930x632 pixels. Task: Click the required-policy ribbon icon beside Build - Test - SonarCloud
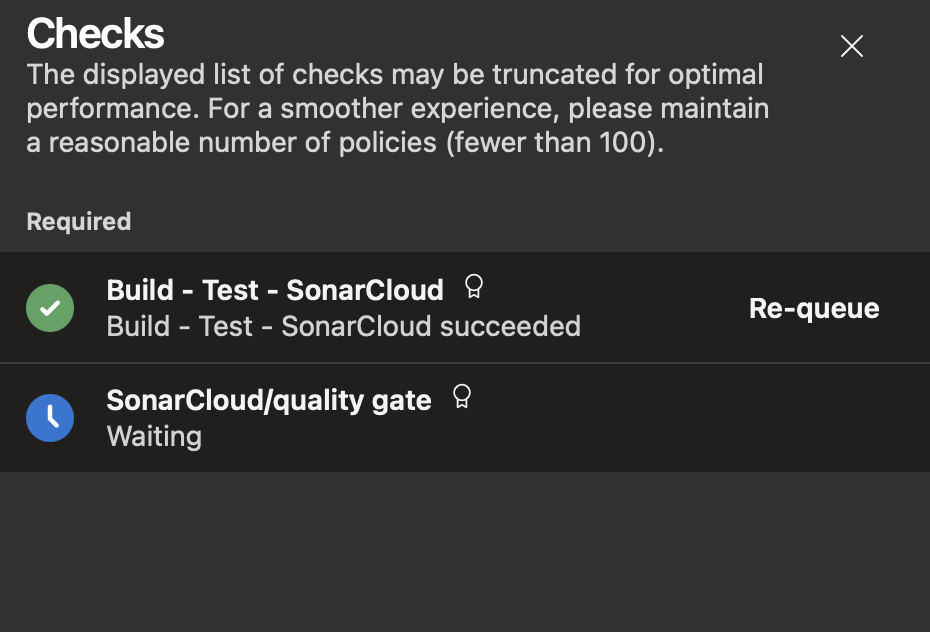pyautogui.click(x=473, y=286)
